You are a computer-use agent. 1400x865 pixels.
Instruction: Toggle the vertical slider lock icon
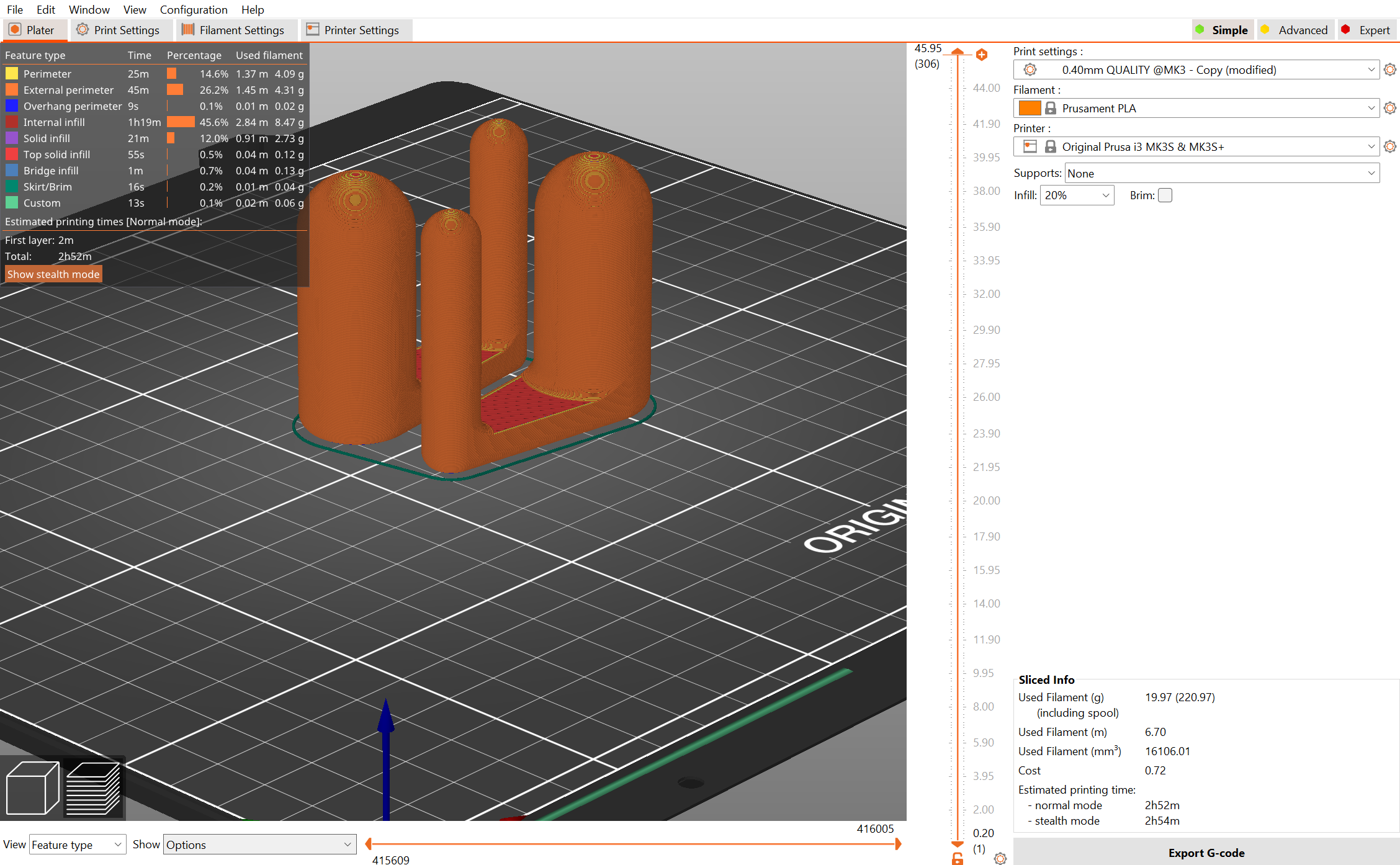[x=958, y=859]
